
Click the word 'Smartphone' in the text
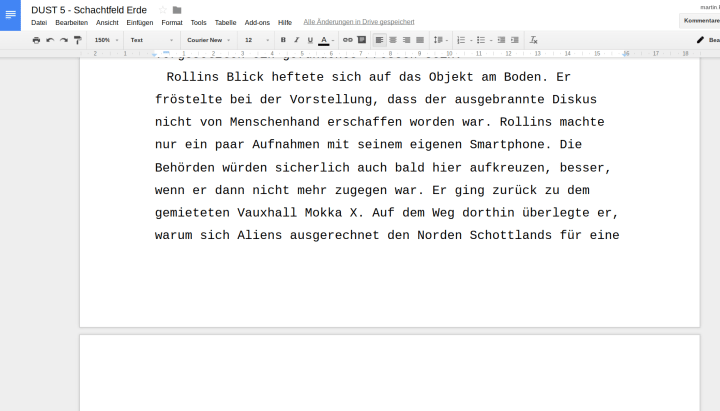(506, 145)
